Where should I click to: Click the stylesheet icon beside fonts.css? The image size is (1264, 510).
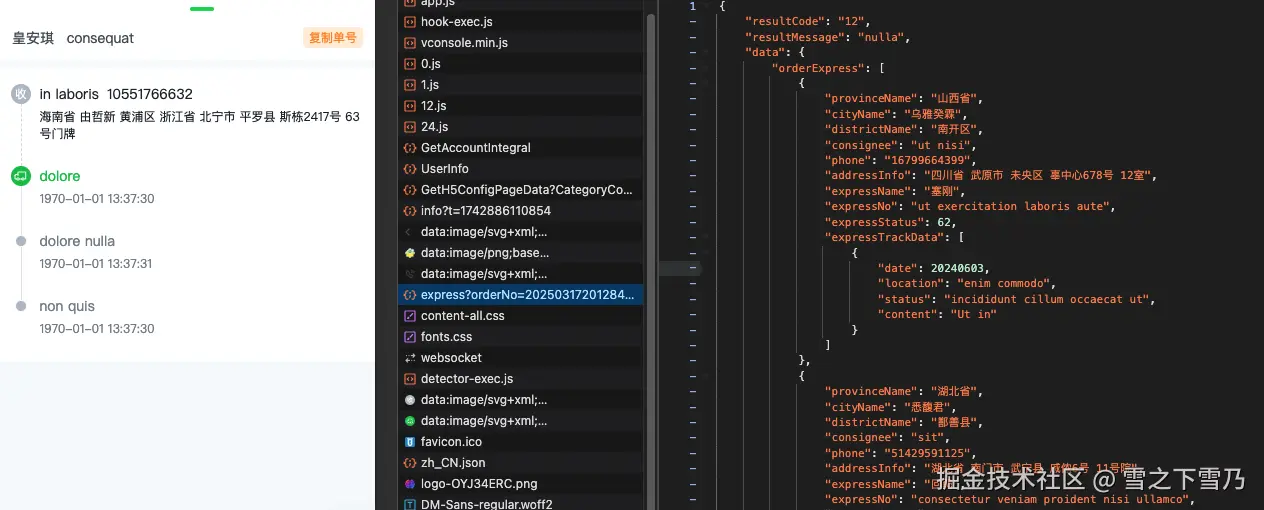(x=410, y=336)
